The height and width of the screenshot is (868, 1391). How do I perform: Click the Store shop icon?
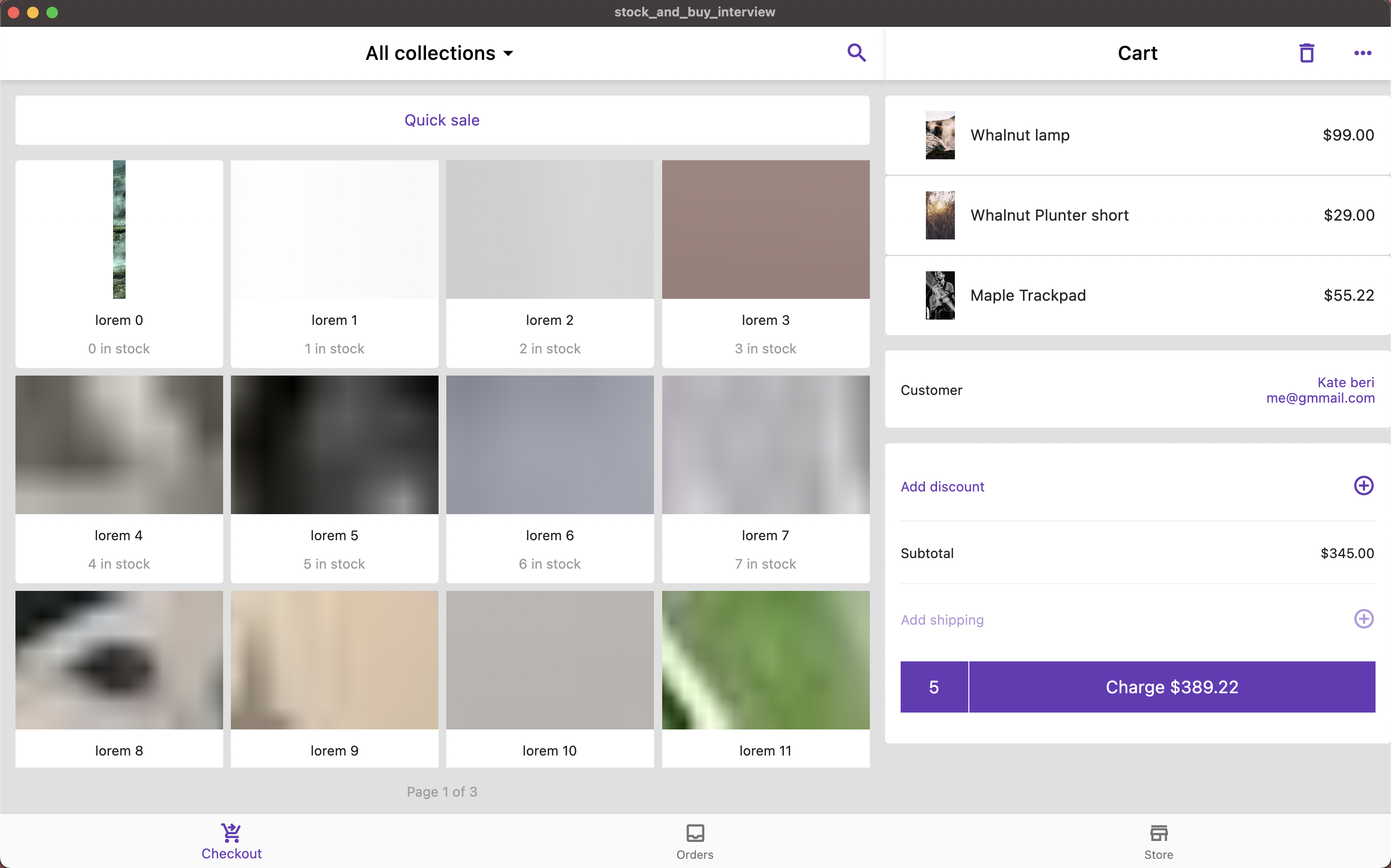[1158, 832]
